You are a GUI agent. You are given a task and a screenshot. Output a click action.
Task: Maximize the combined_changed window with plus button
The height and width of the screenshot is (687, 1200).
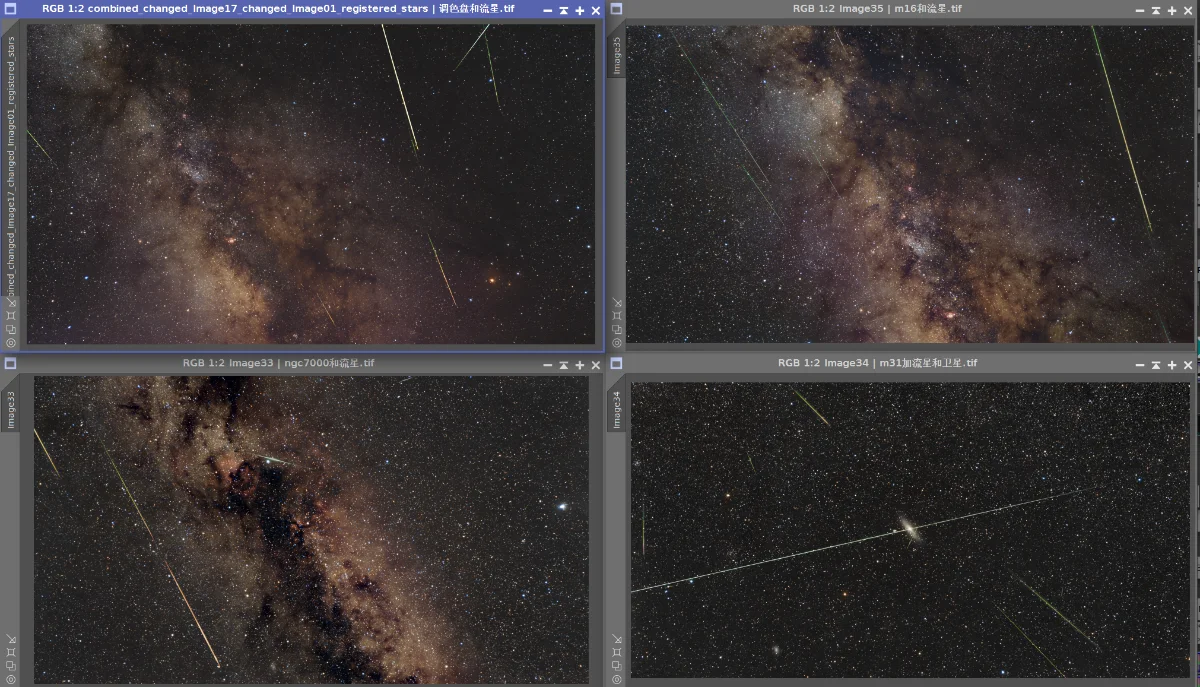580,10
